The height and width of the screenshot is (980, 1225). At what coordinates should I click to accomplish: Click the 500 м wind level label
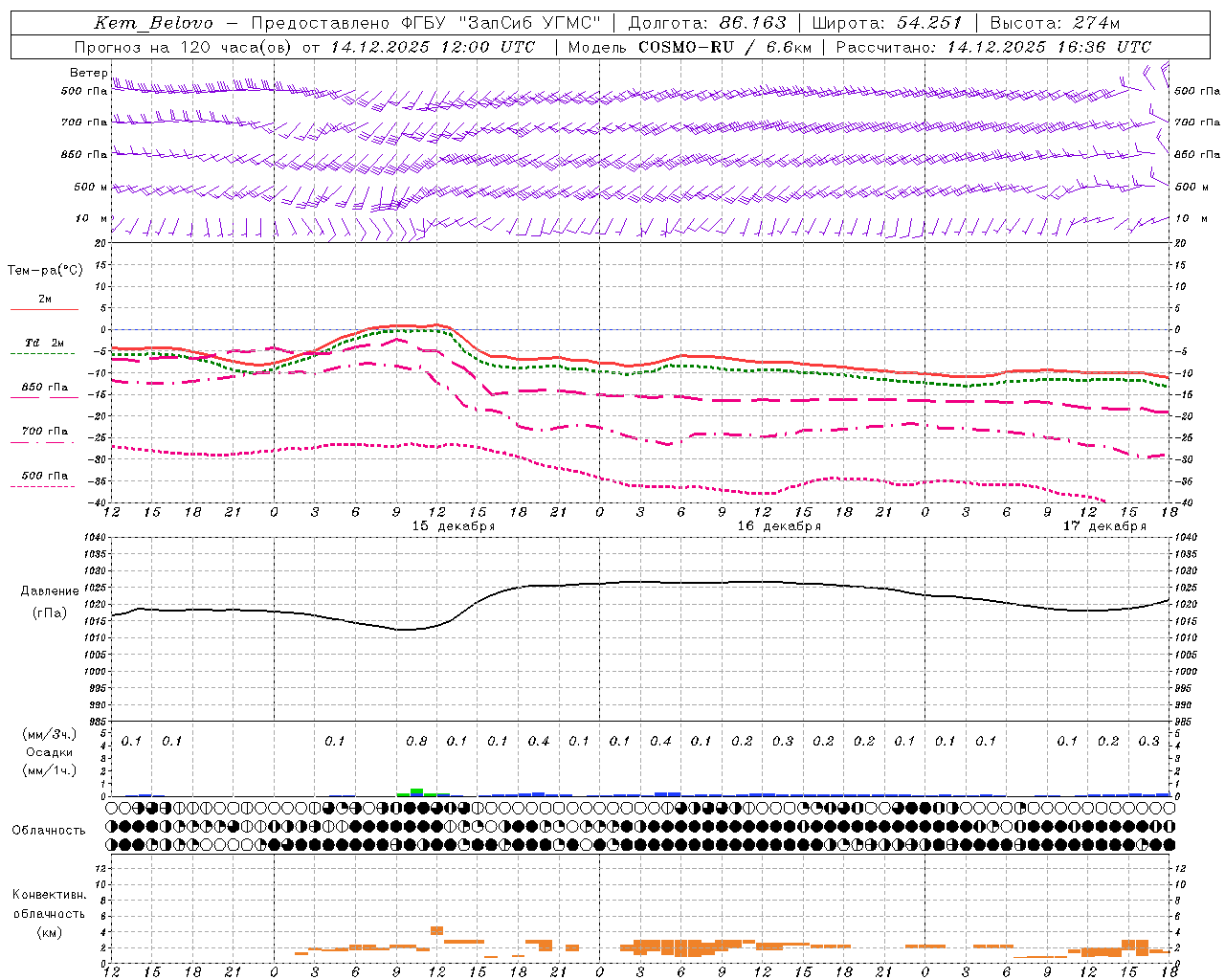[x=91, y=187]
